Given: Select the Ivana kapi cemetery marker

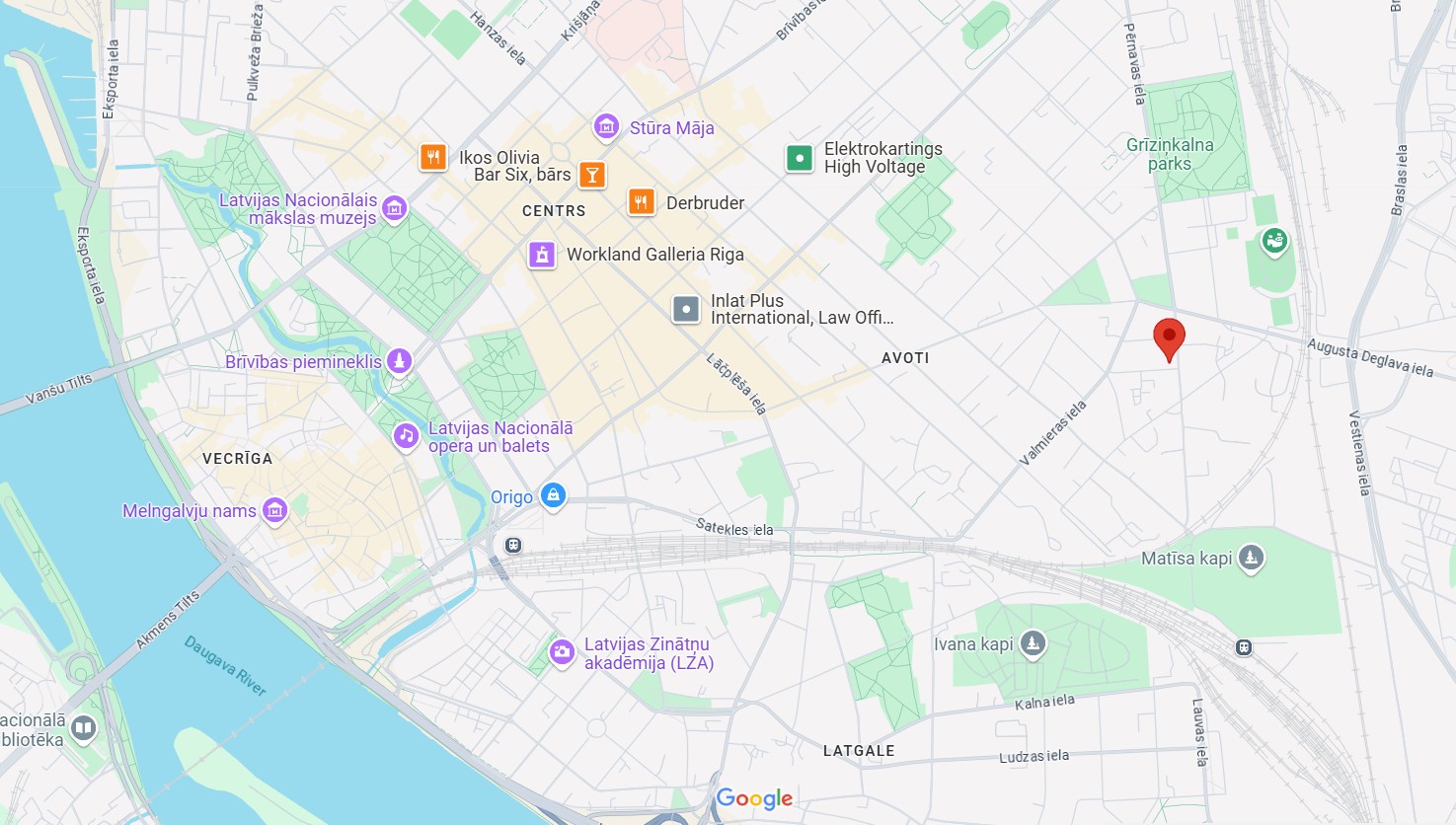Looking at the screenshot, I should pyautogui.click(x=1033, y=644).
